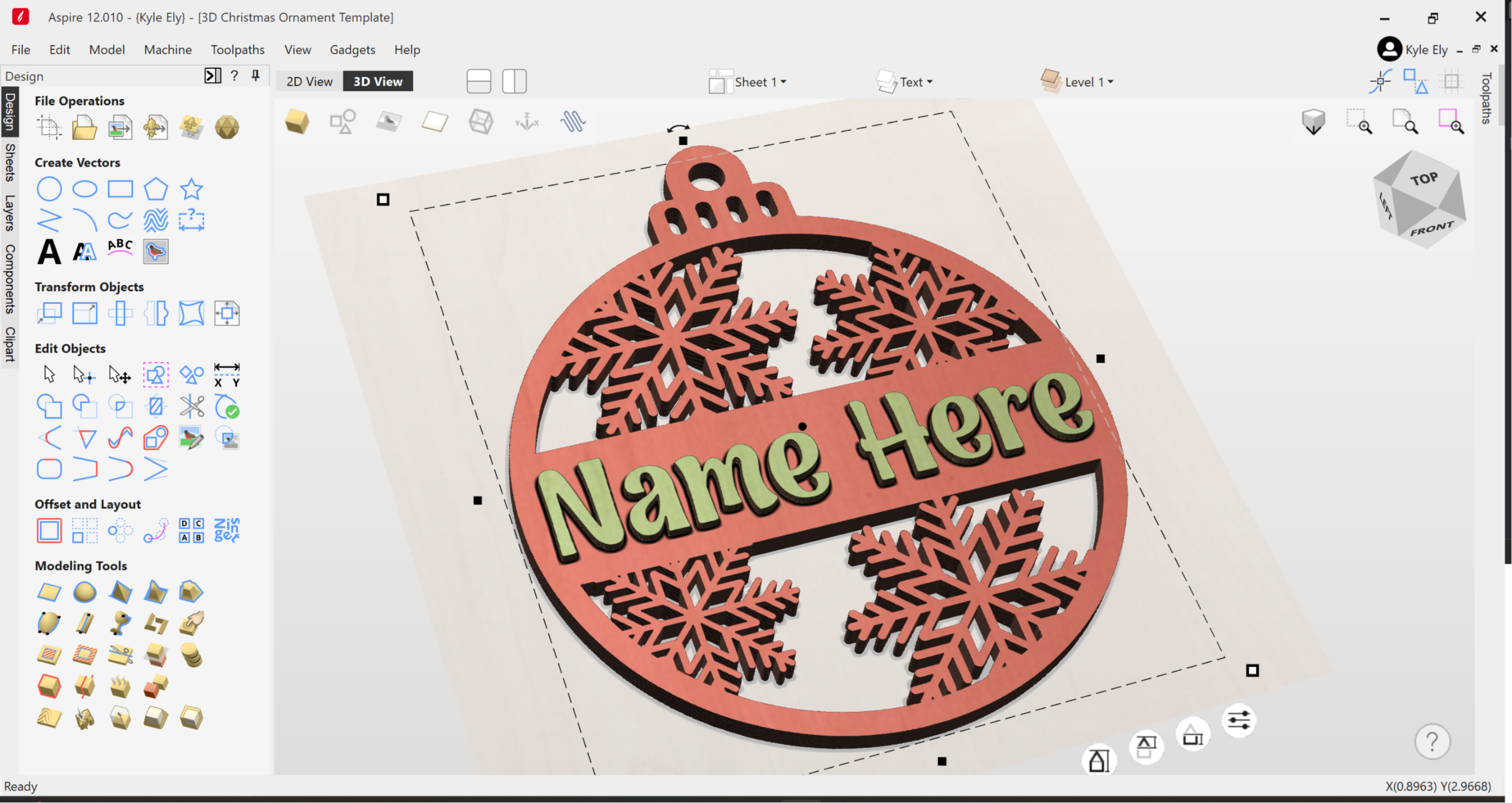Select the Draw Star tool
This screenshot has width=1512, height=803.
tap(191, 190)
